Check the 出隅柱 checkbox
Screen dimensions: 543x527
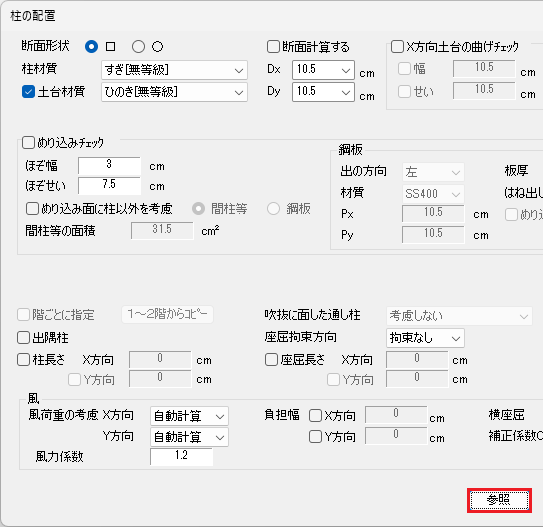coord(23,338)
